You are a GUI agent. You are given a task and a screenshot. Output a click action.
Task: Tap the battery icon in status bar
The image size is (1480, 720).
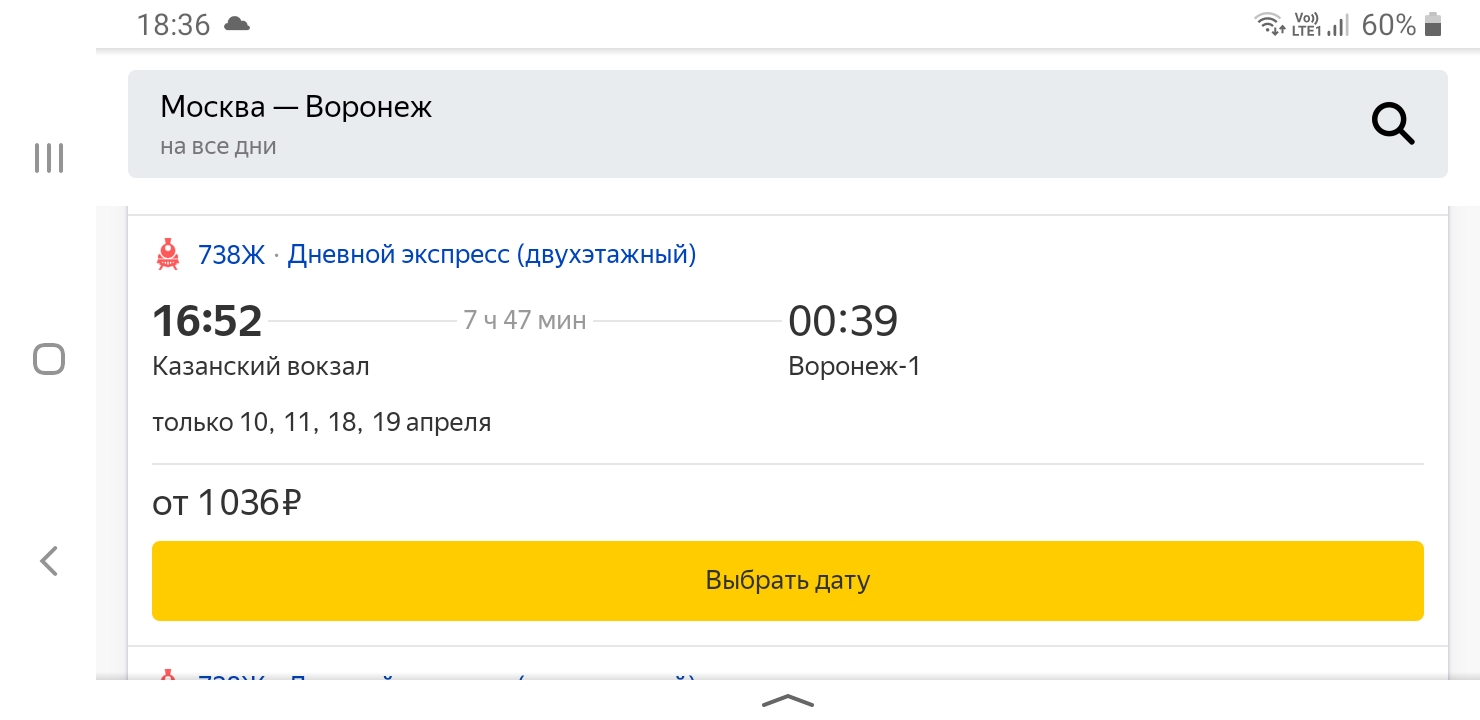coord(1433,25)
